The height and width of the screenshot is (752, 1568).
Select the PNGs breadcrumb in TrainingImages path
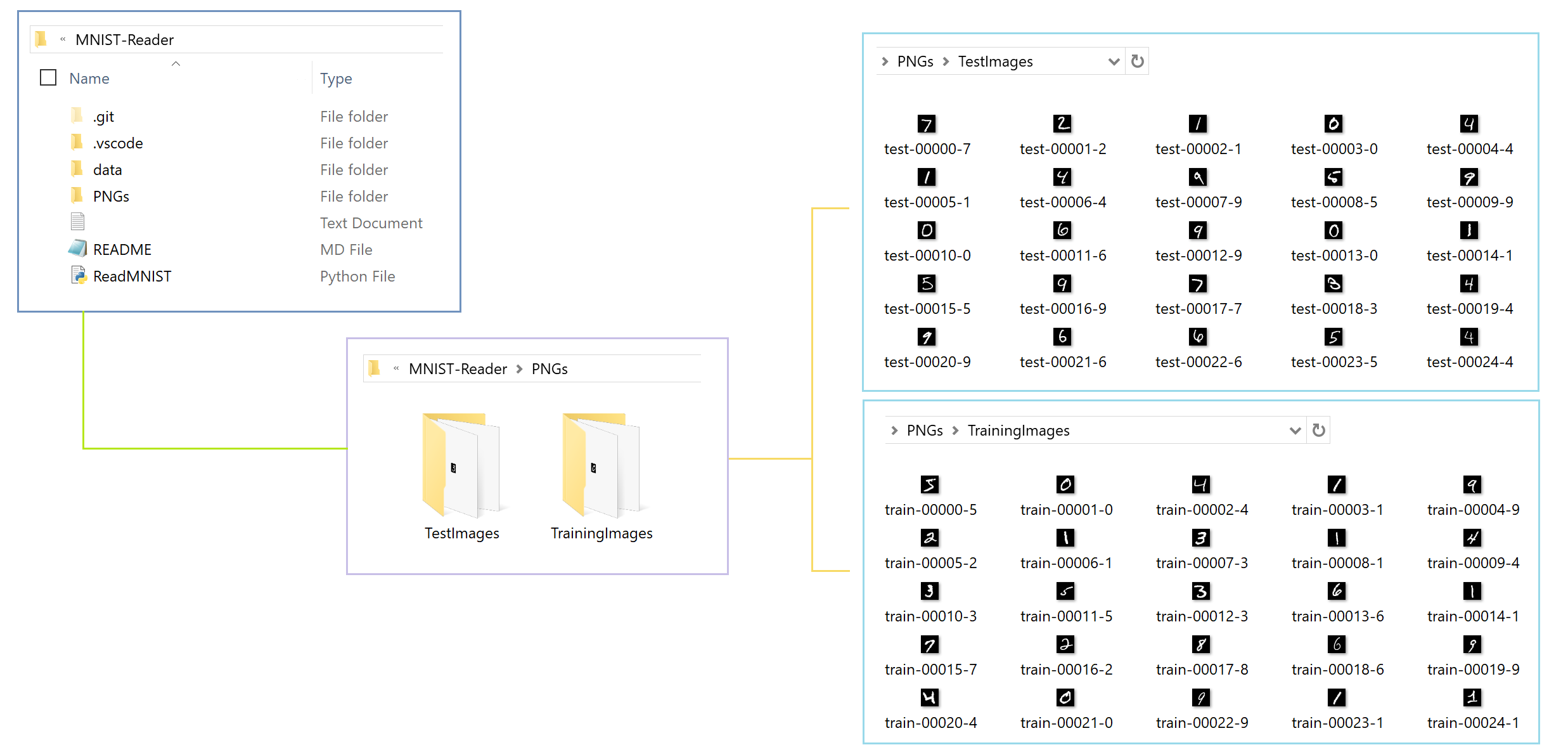924,430
